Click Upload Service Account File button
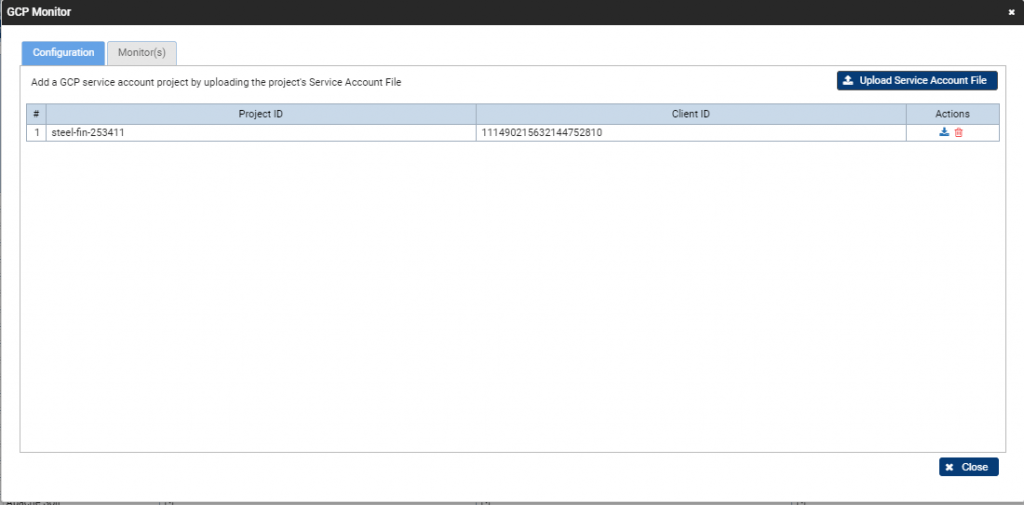1024x505 pixels. tap(917, 80)
